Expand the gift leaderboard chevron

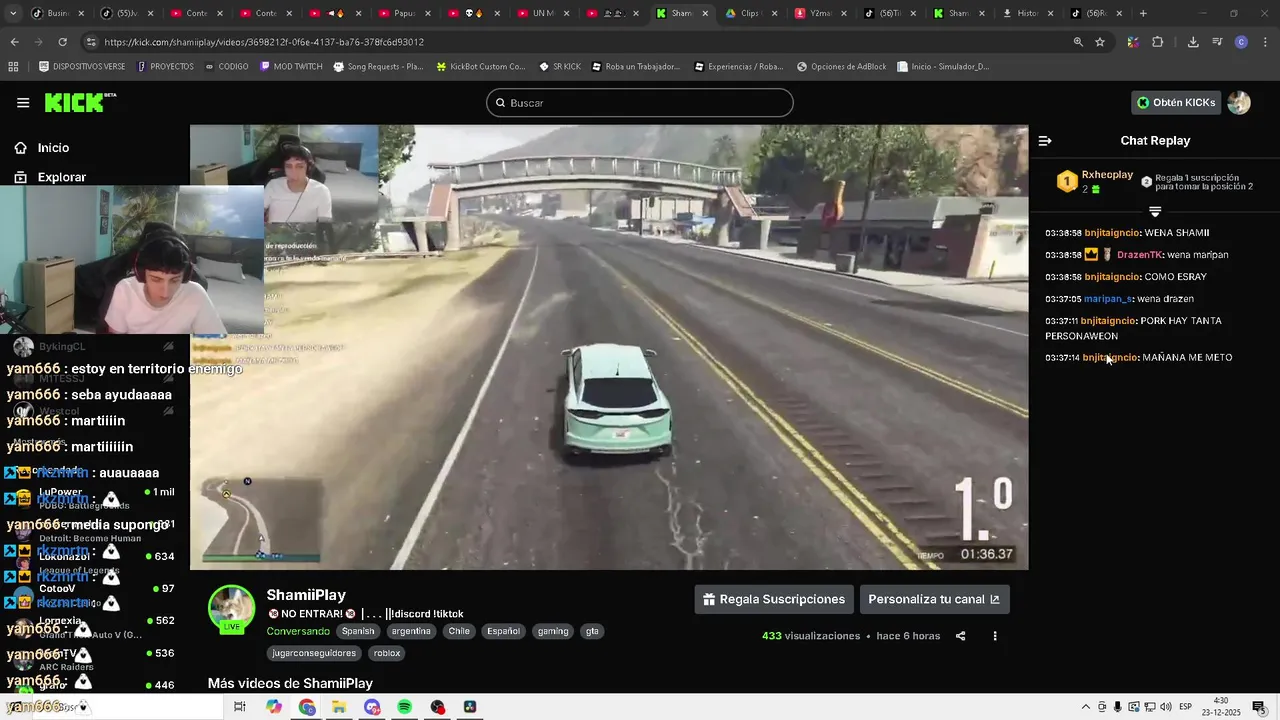point(1155,212)
